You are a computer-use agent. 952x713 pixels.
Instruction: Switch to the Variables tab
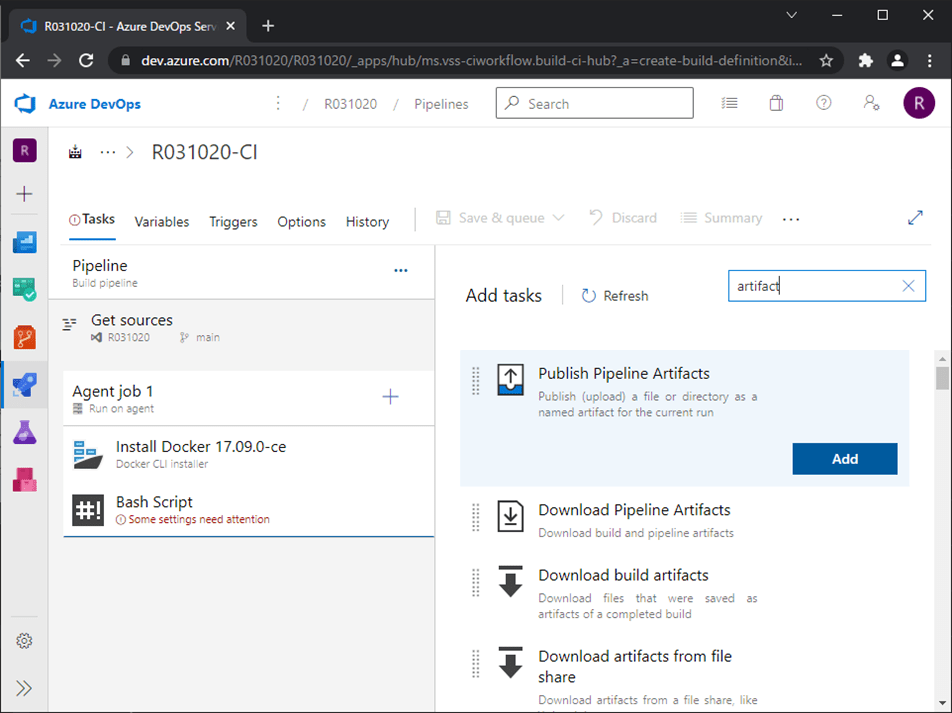click(x=162, y=222)
